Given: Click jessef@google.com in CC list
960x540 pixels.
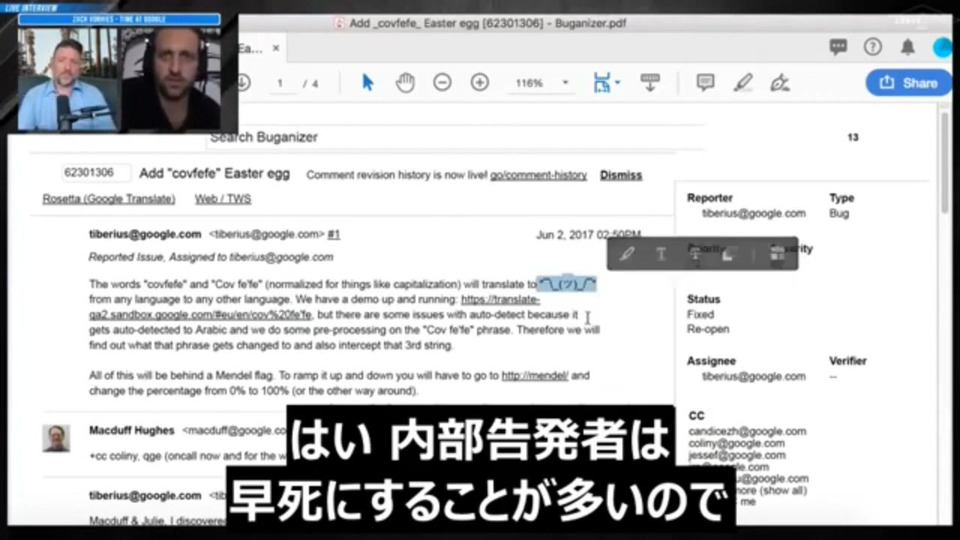Looking at the screenshot, I should pos(737,455).
